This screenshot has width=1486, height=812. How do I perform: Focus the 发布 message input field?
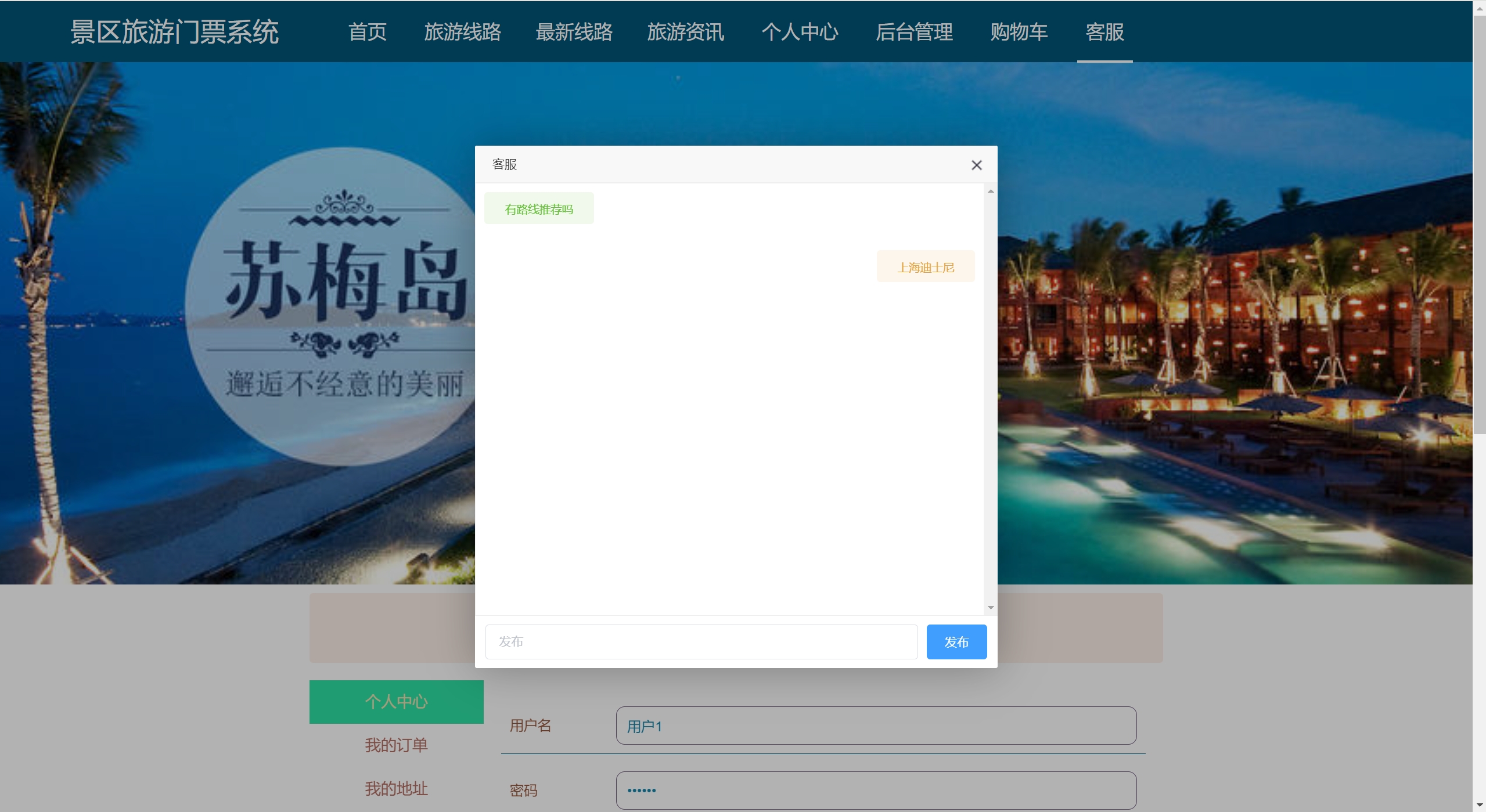(701, 641)
